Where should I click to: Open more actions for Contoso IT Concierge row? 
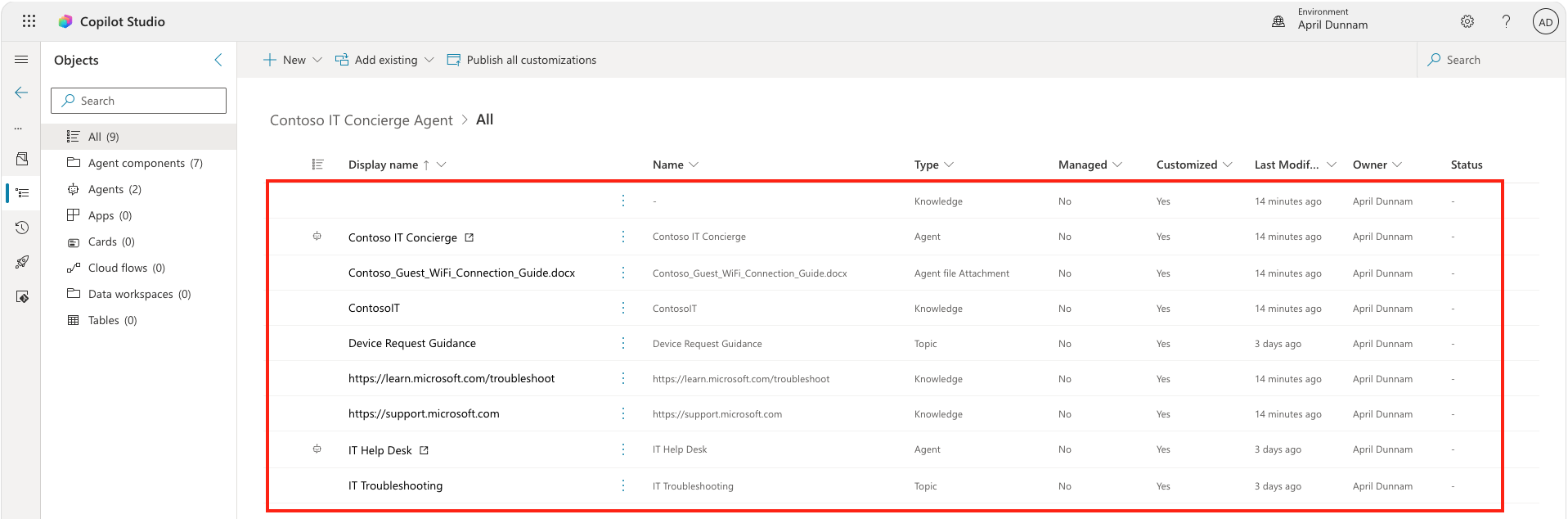pos(623,237)
